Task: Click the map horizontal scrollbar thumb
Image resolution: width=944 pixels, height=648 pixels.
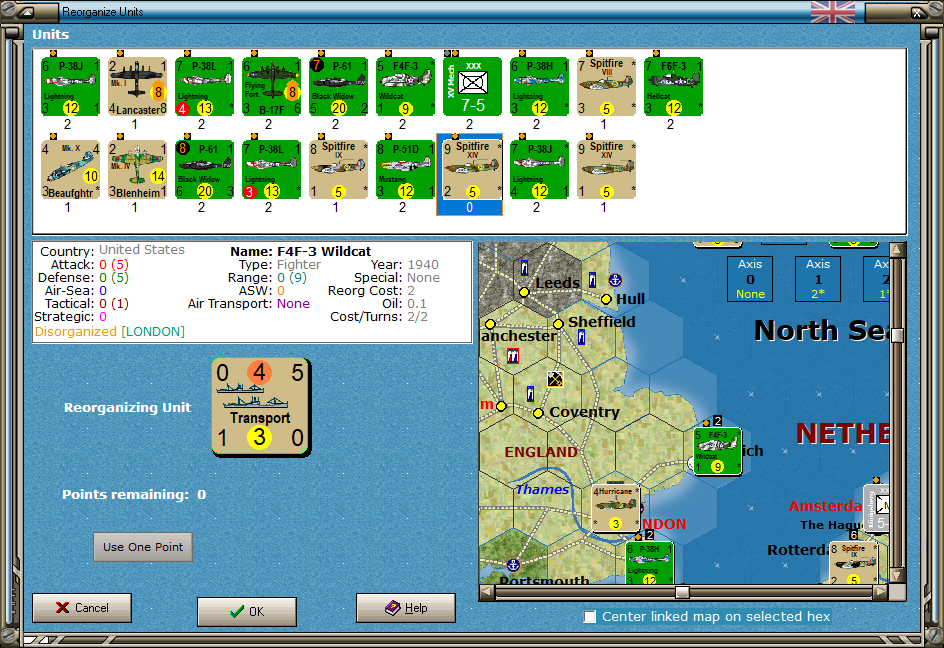Action: (x=682, y=593)
